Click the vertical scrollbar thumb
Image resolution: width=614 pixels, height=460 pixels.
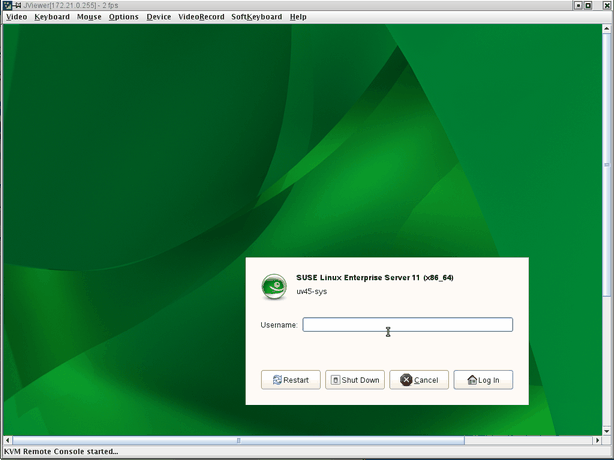[x=607, y=165]
